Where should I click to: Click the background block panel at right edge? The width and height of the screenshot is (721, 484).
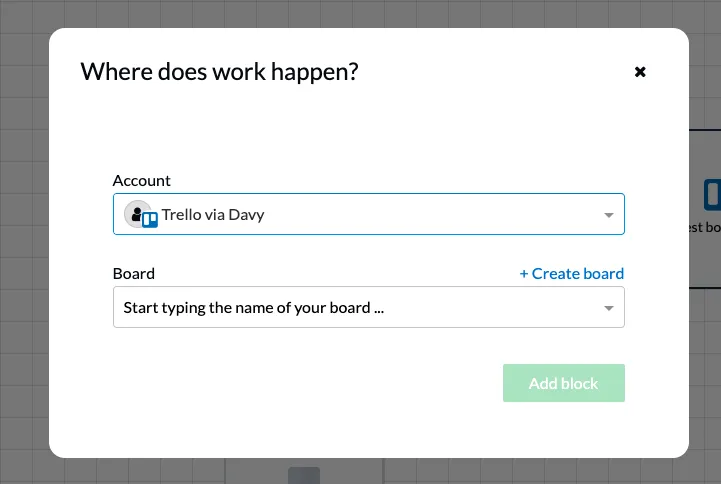point(705,209)
